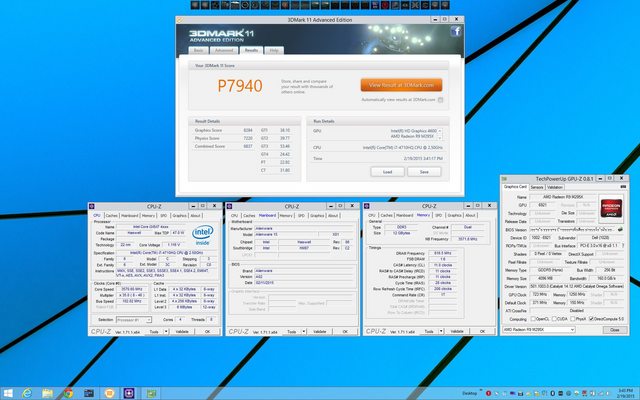Open the processor Selection dropdown in CPU-Z
Viewport: 640px width, 400px height.
coord(134,320)
